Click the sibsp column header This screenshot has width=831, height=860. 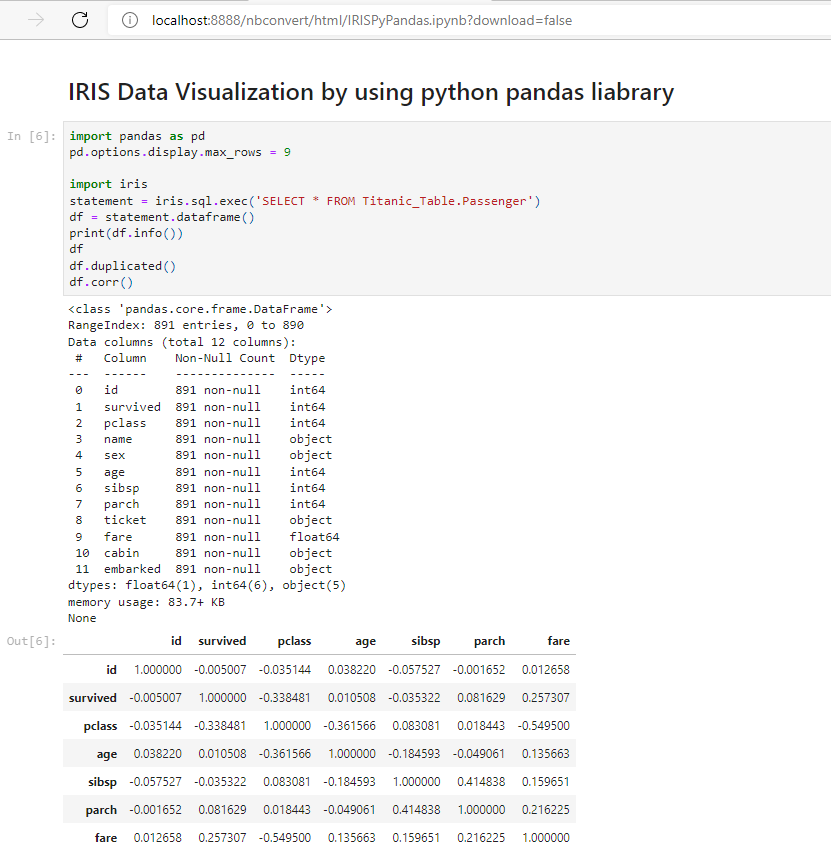425,641
